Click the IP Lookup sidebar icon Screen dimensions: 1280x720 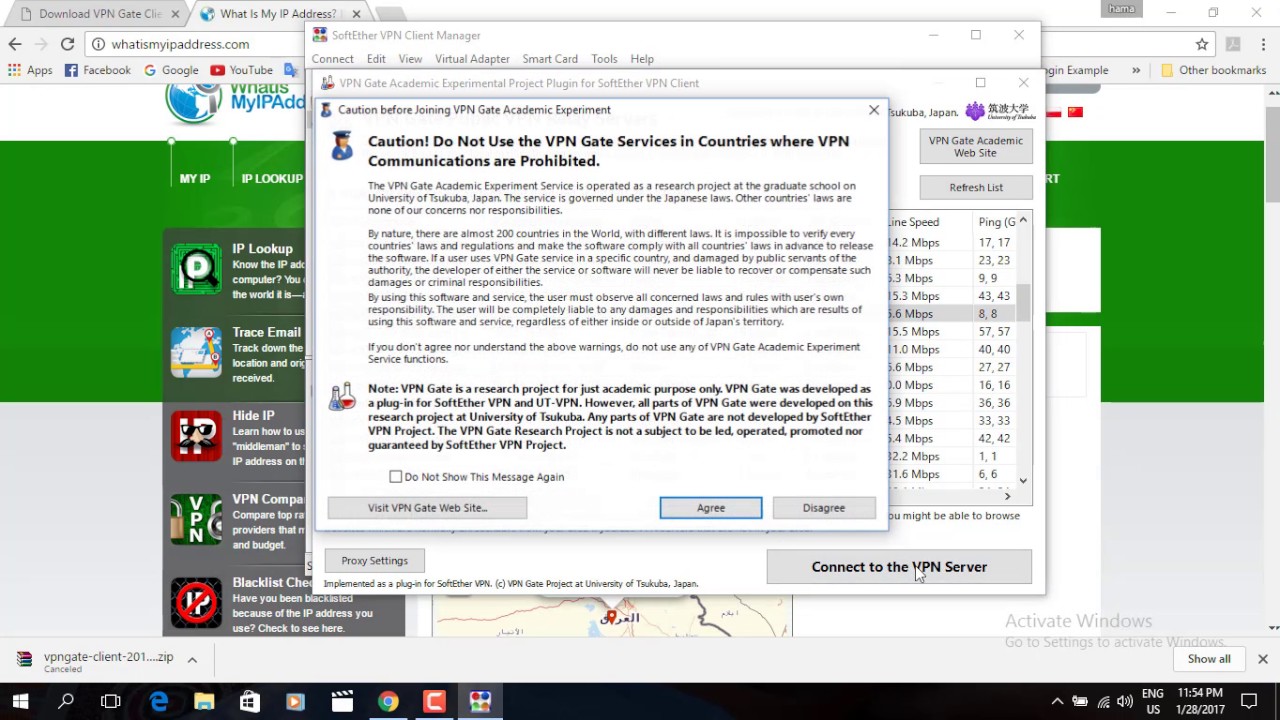[x=196, y=269]
